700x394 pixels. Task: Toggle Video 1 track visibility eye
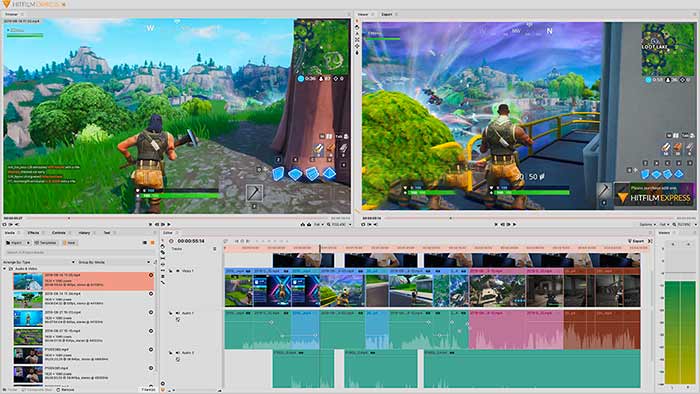pyautogui.click(x=178, y=271)
